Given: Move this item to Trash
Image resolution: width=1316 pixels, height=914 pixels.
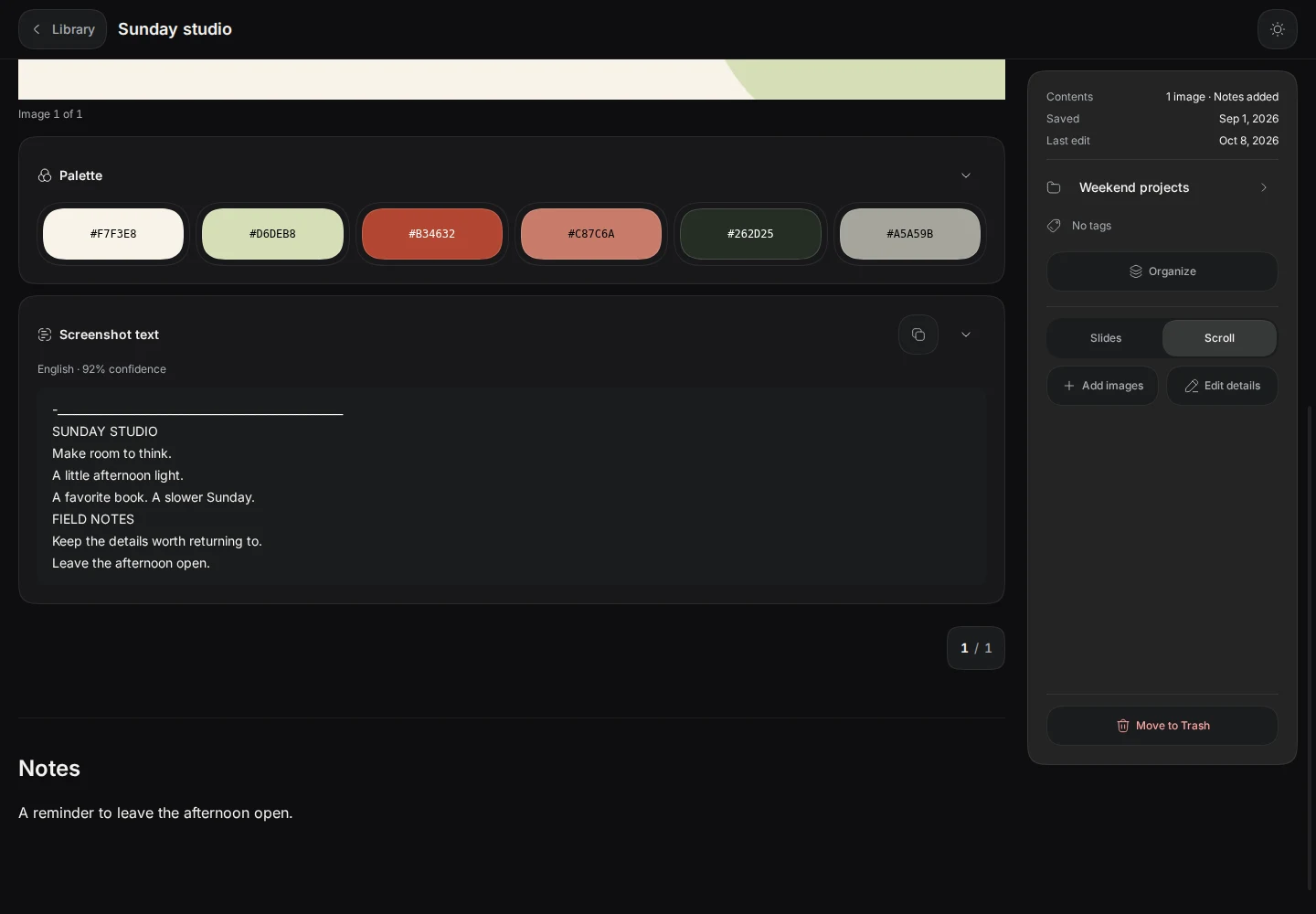Looking at the screenshot, I should pos(1162,726).
